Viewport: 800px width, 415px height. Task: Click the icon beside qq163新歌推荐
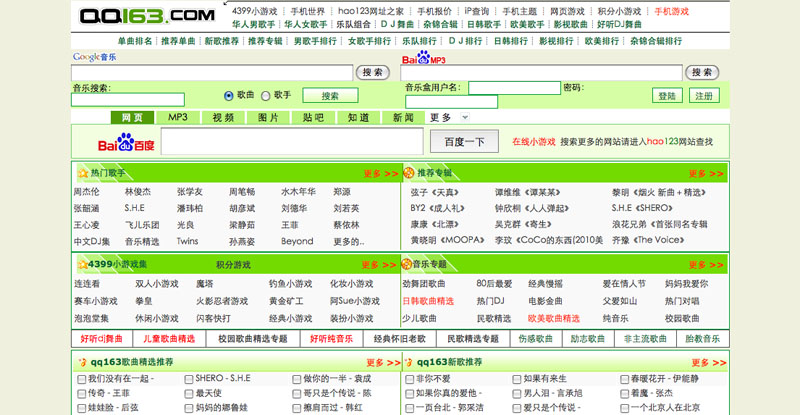pos(408,362)
